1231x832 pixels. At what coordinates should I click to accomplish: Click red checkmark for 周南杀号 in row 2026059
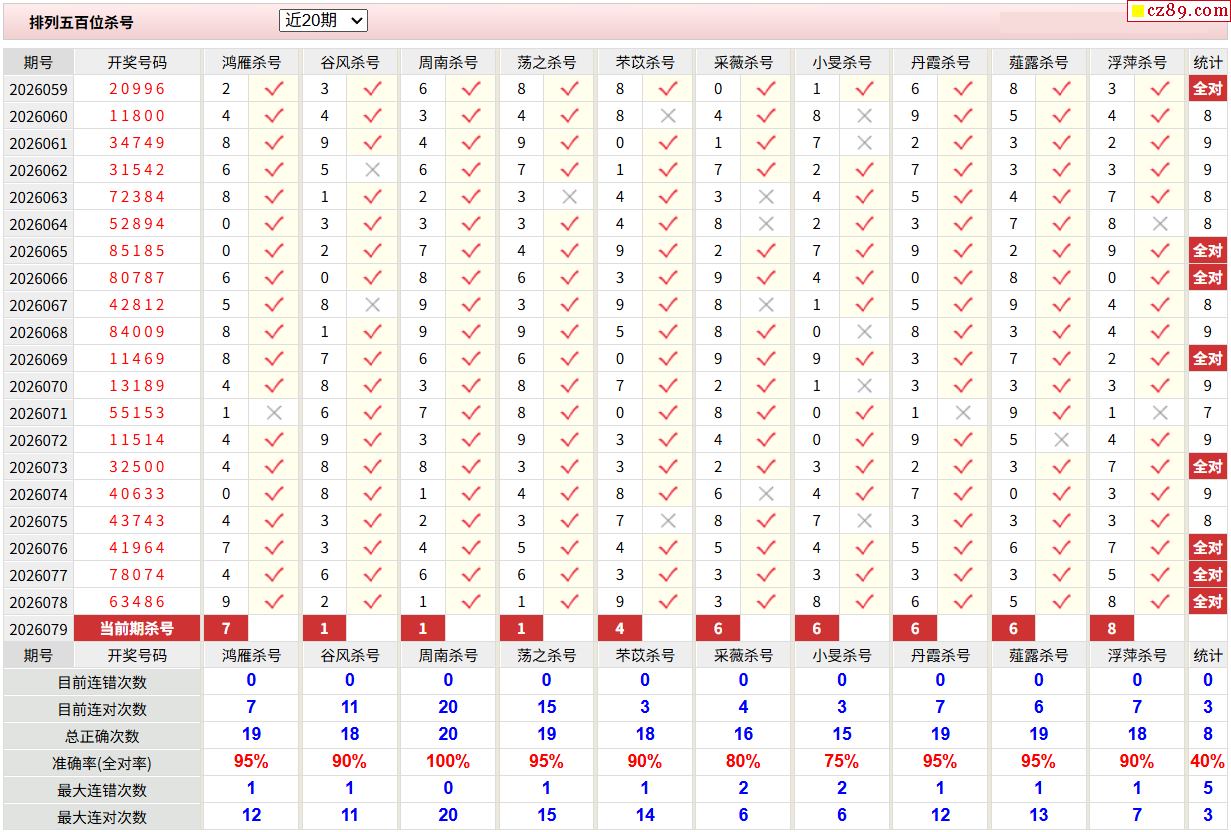[x=471, y=89]
